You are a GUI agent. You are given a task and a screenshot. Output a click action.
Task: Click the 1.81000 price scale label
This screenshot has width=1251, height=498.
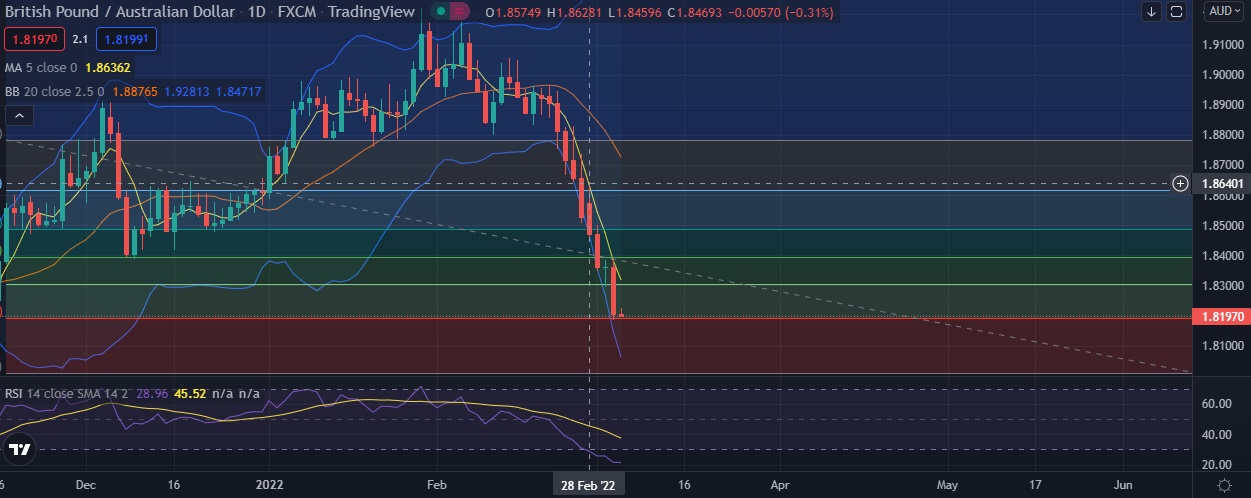click(1223, 346)
